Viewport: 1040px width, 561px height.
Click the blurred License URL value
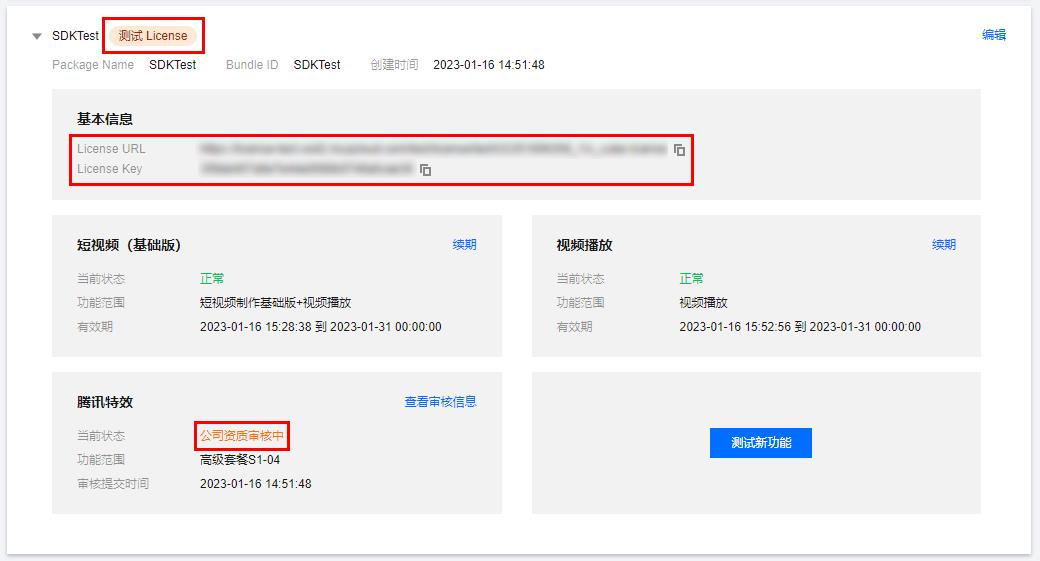click(x=433, y=149)
